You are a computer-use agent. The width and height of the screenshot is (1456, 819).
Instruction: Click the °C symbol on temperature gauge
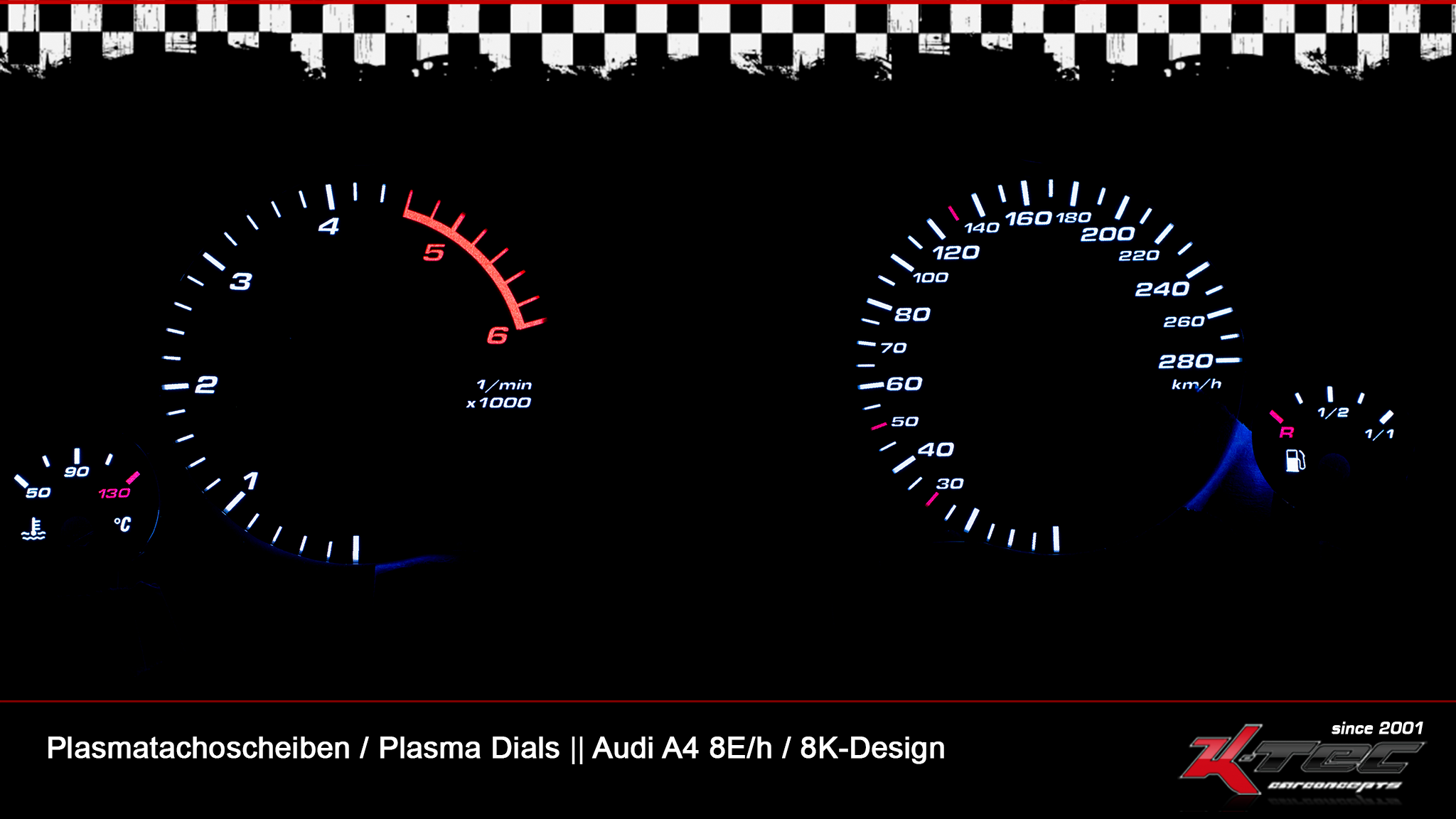tap(122, 525)
